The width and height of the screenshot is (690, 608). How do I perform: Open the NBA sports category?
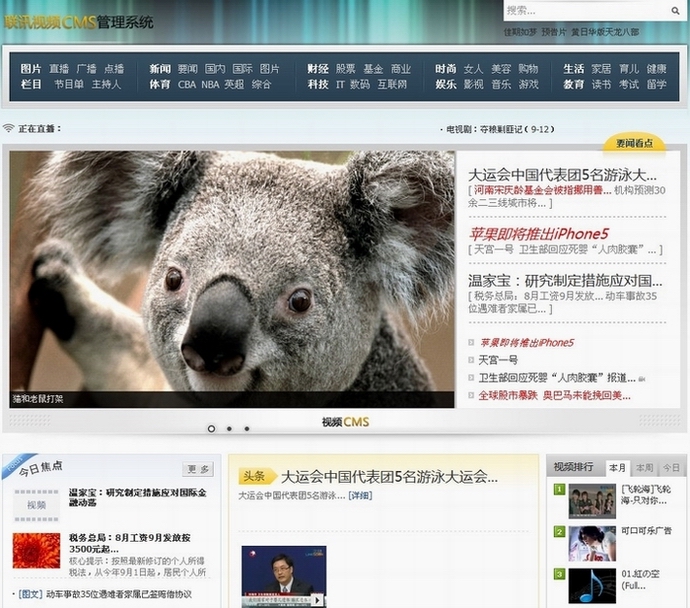point(210,85)
